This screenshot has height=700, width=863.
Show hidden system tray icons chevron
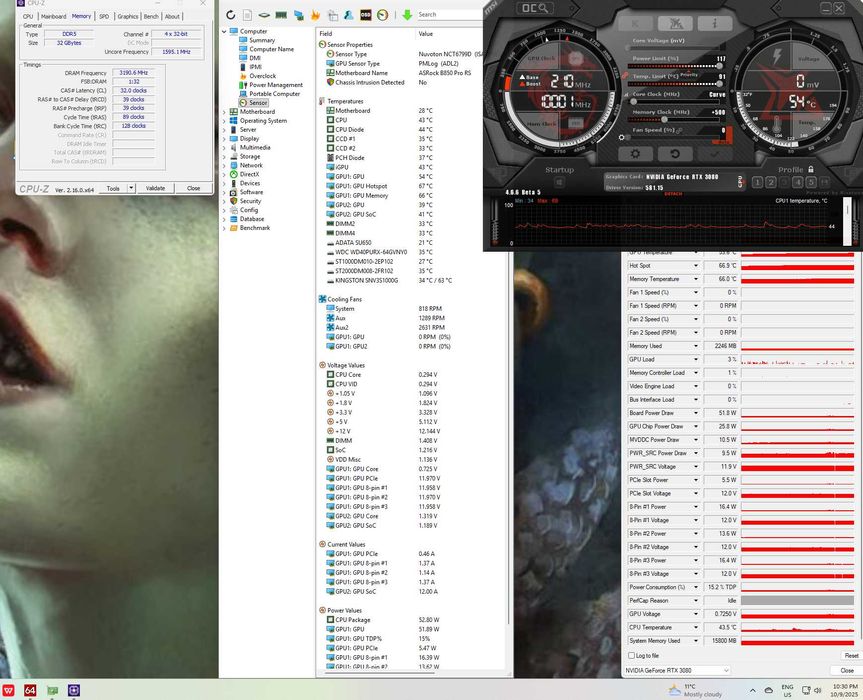coord(752,690)
